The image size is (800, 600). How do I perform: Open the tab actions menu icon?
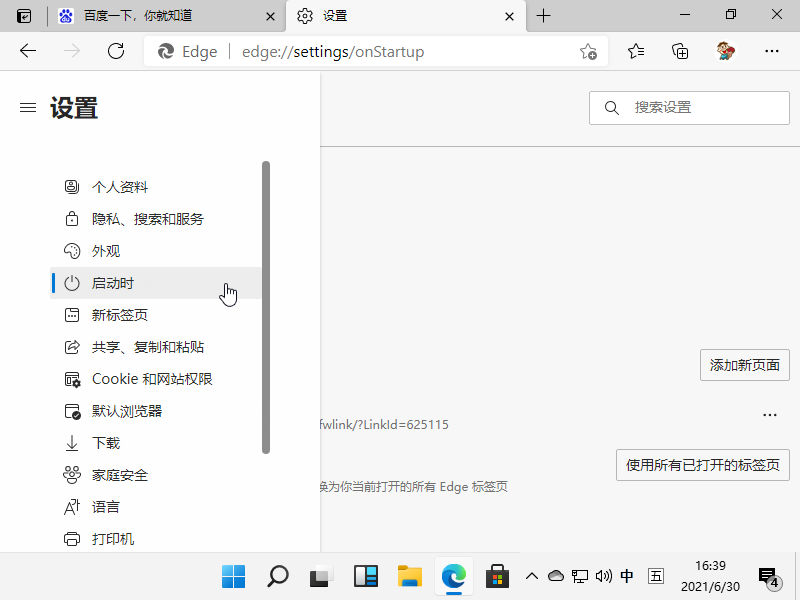click(x=24, y=16)
